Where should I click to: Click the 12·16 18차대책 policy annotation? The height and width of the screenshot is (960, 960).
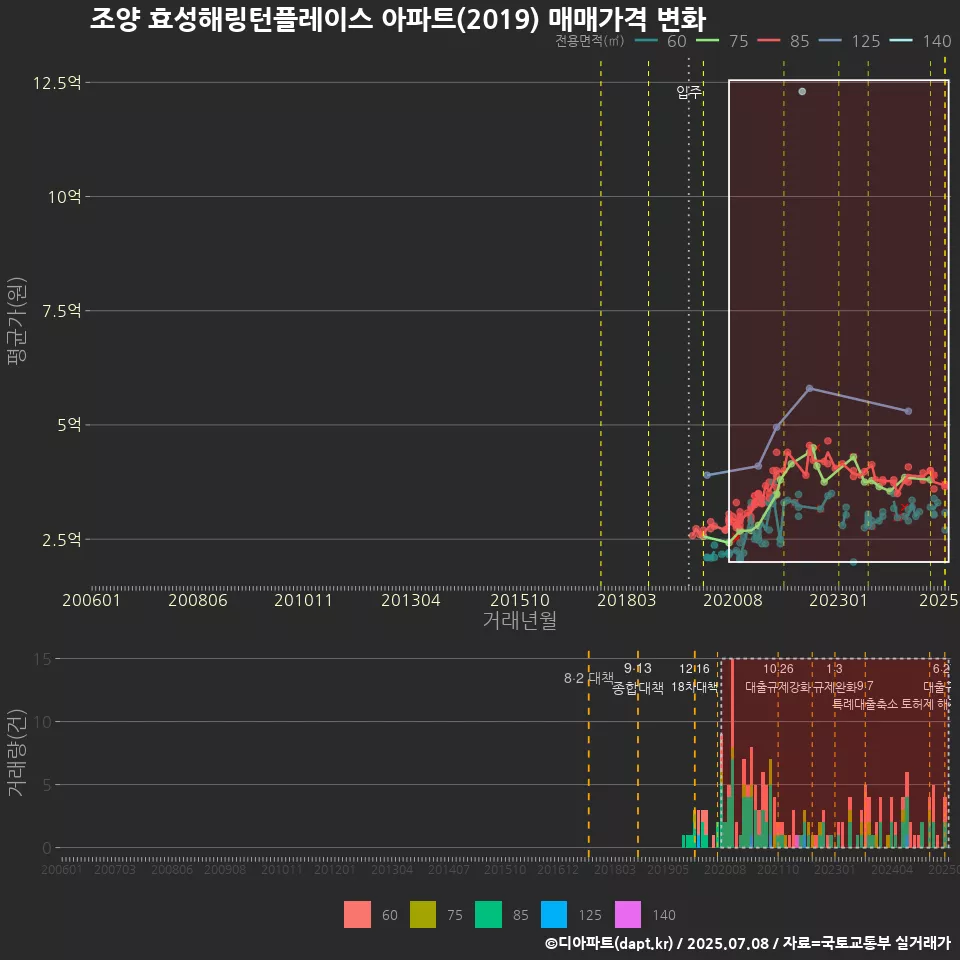point(694,678)
